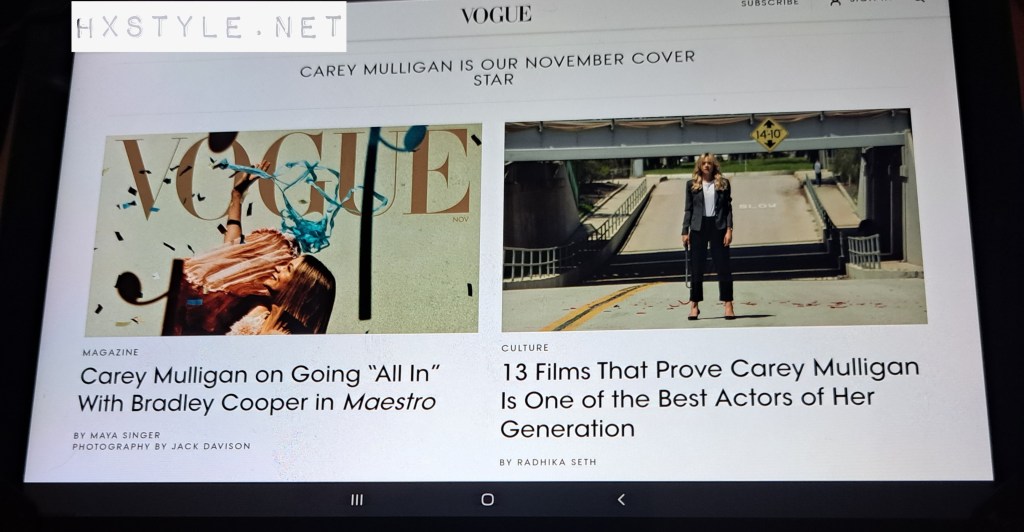Open 13 Films That Prove Carey Mulligan article
Viewport: 1024px width, 532px height.
(x=710, y=399)
